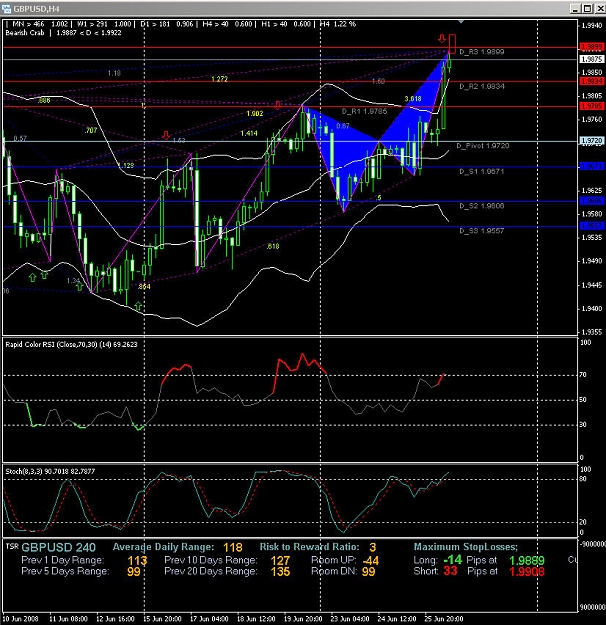Click the 1.9940 price at scale top

[592, 26]
